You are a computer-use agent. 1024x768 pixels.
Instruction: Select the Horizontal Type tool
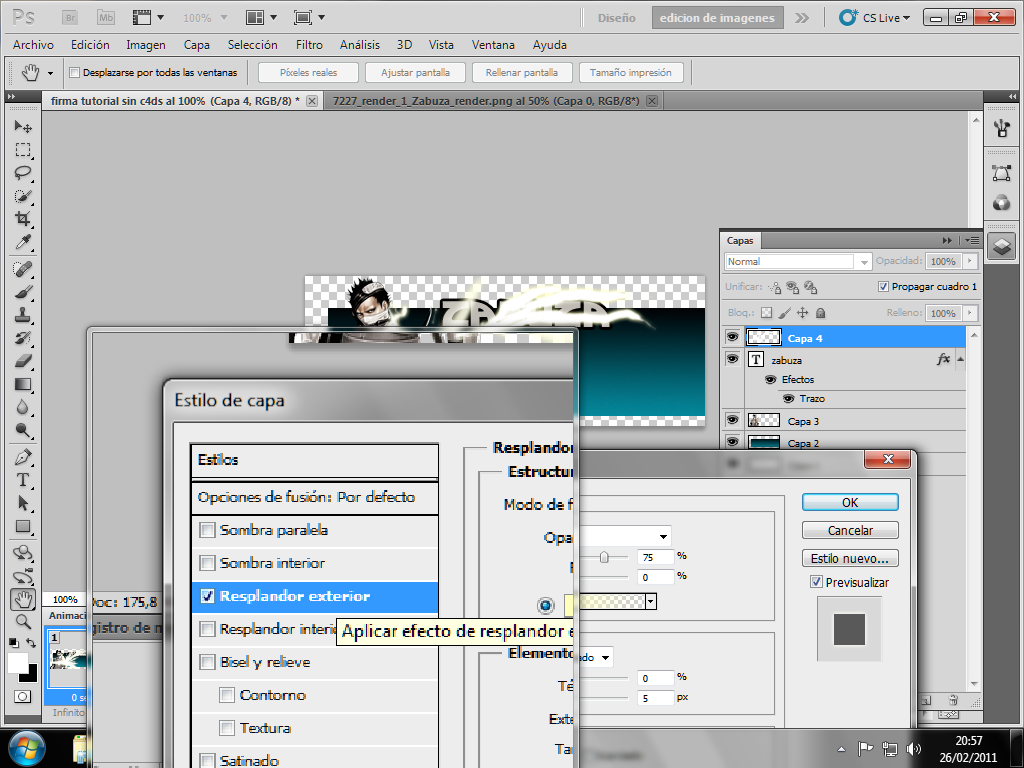(23, 480)
